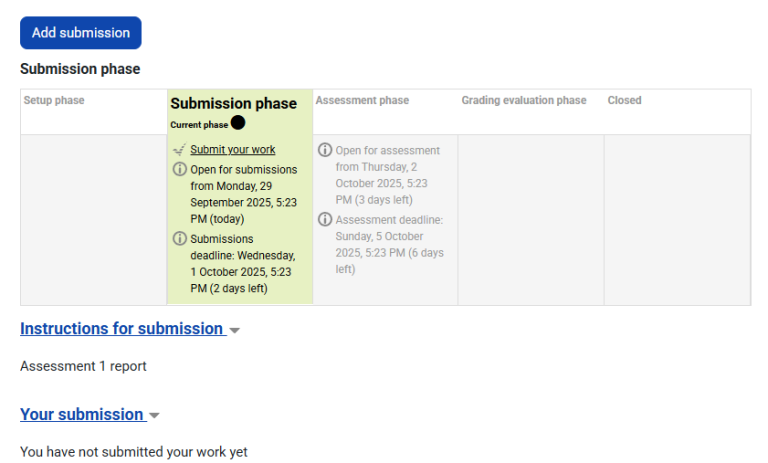Image resolution: width=768 pixels, height=463 pixels.
Task: Collapse the Your submission section arrow
Action: coord(155,416)
